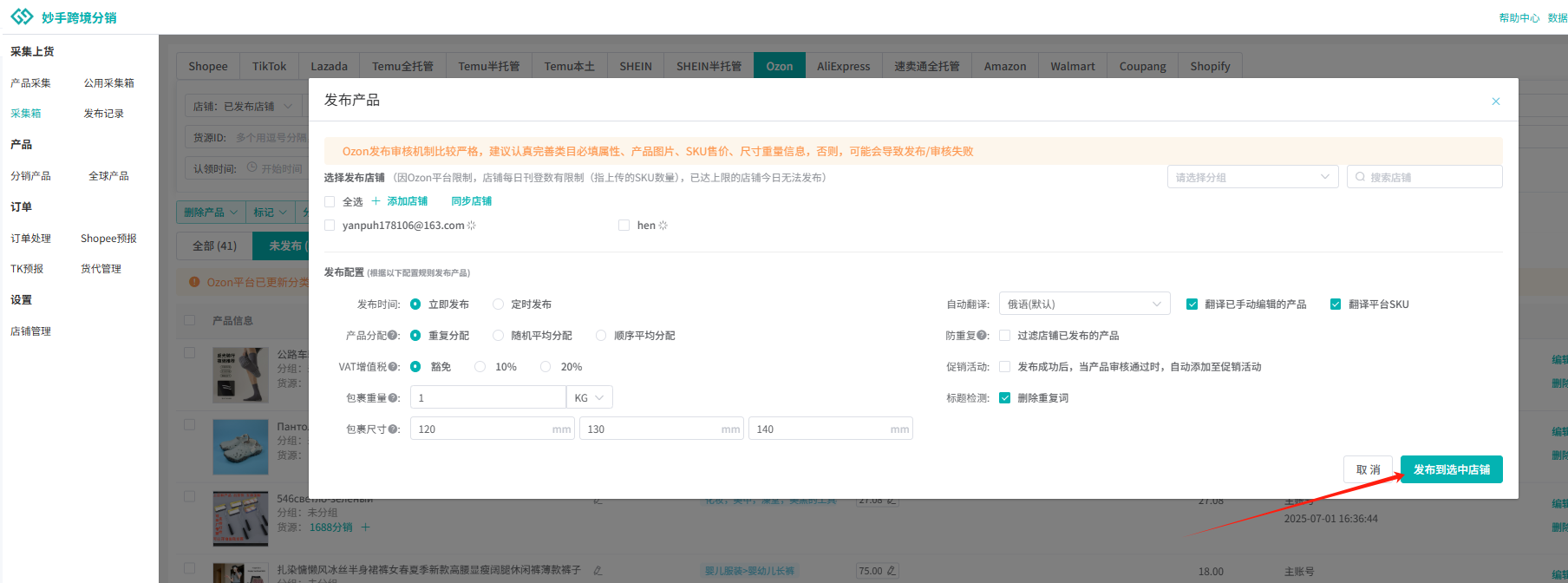Image resolution: width=1568 pixels, height=583 pixels.
Task: Select 随机平均分配 for product allocation
Action: (x=498, y=336)
